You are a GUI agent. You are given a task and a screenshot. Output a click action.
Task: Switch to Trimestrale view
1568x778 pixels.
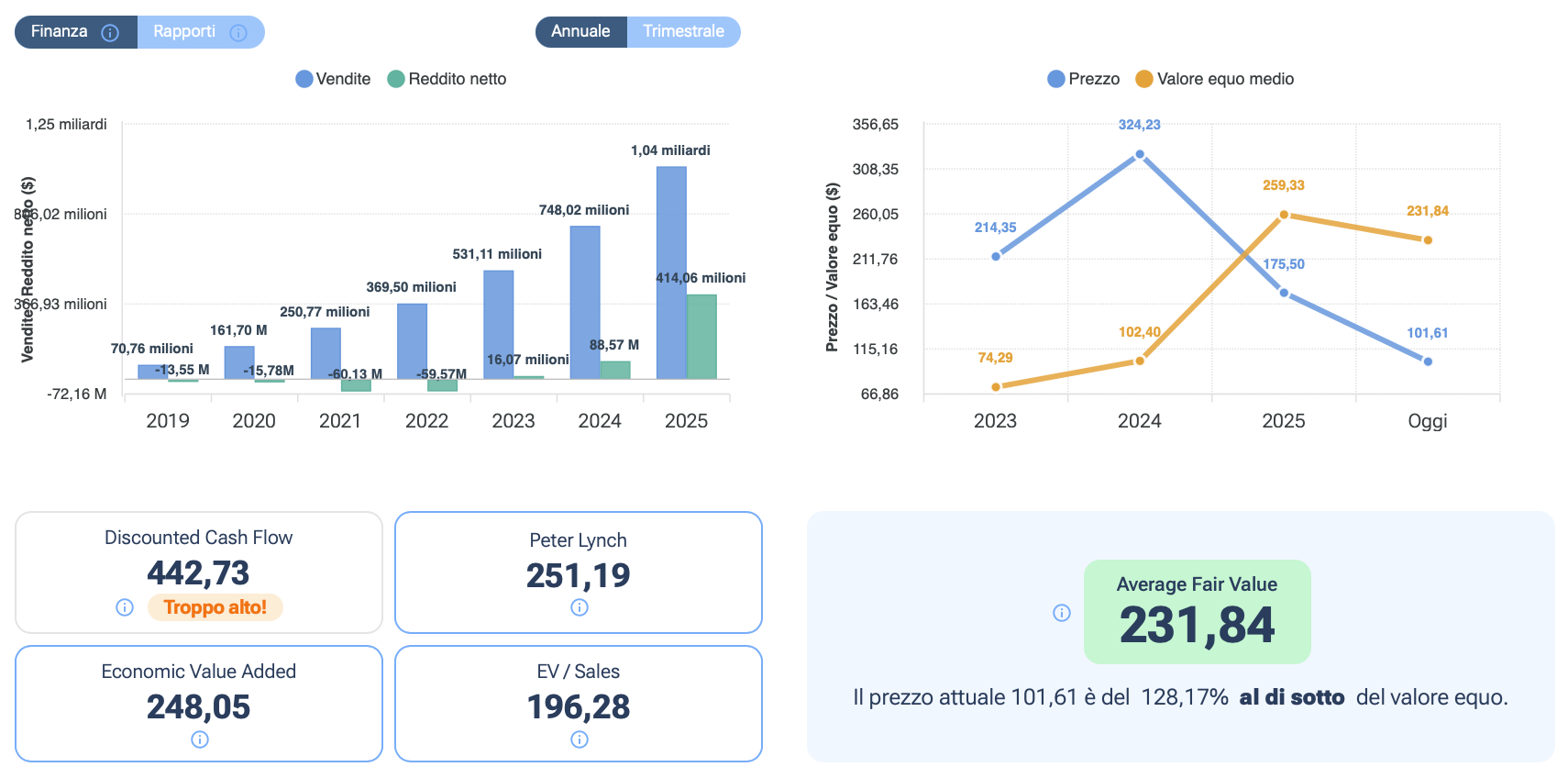point(683,32)
